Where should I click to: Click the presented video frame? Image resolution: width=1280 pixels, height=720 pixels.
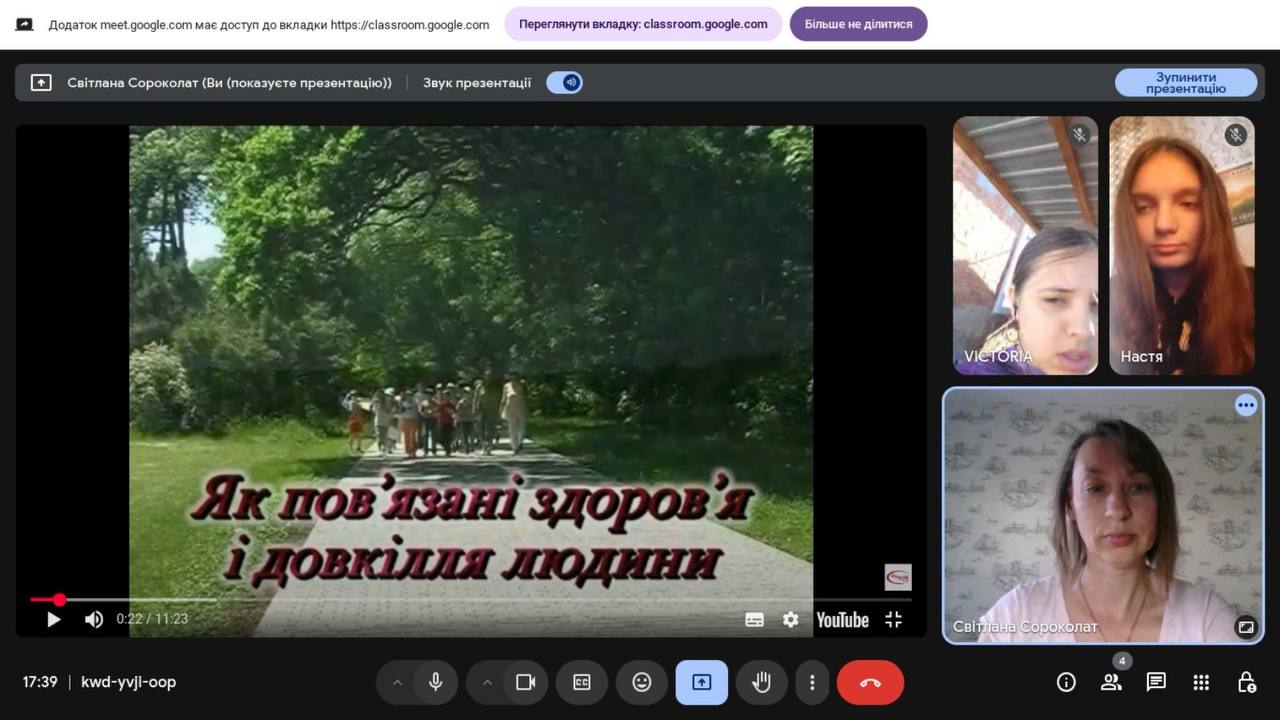tap(471, 380)
